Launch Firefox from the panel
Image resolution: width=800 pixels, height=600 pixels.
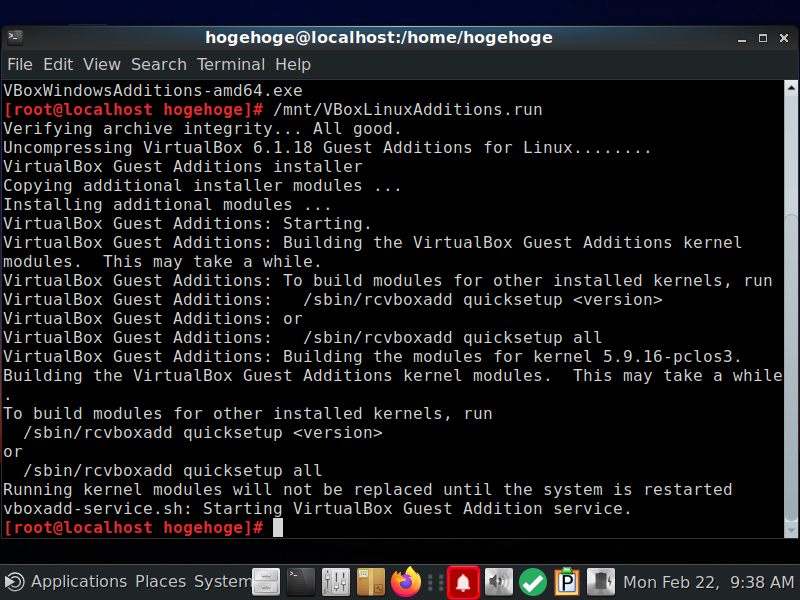pos(406,582)
